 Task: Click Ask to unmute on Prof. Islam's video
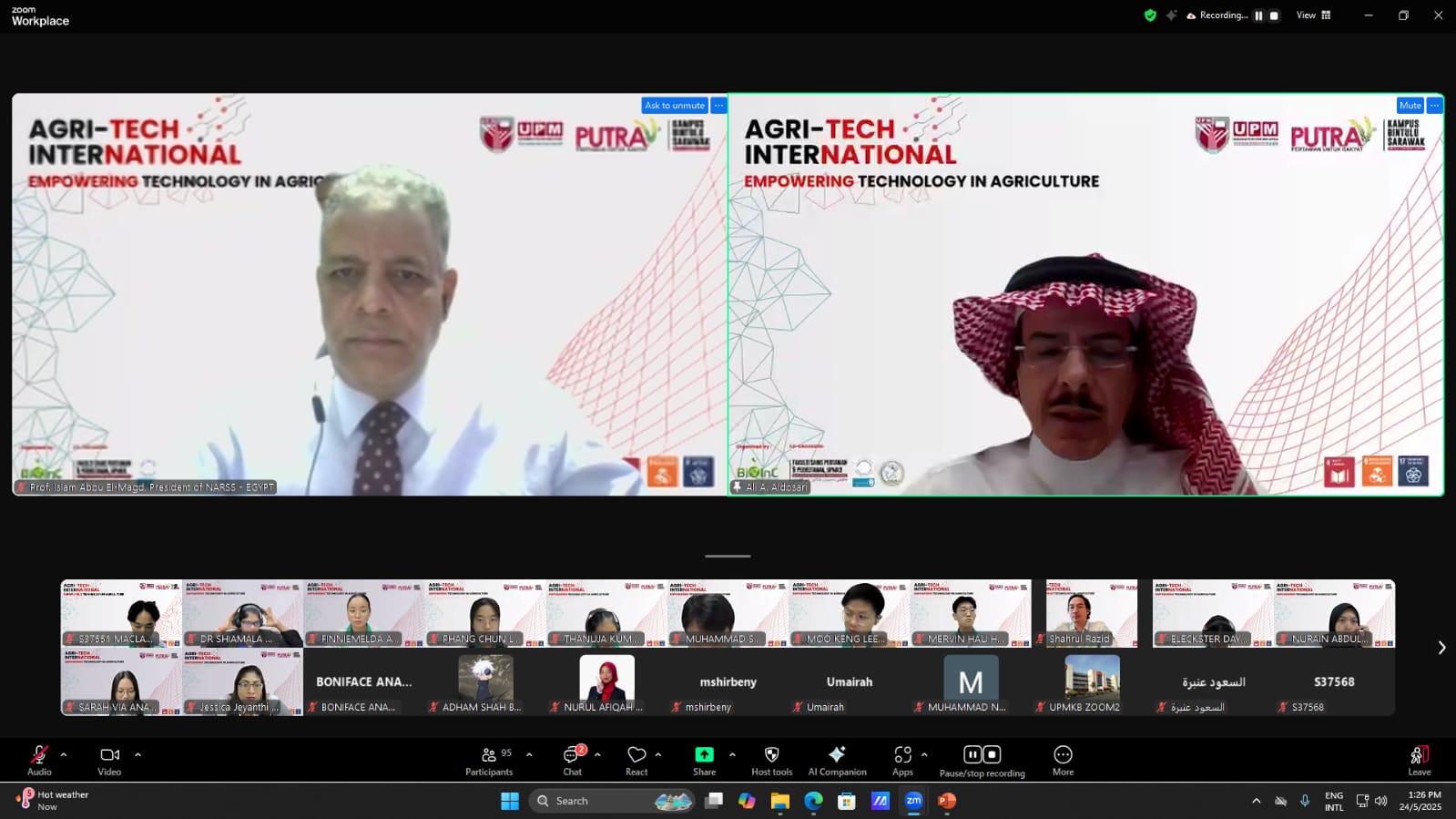[x=675, y=106]
